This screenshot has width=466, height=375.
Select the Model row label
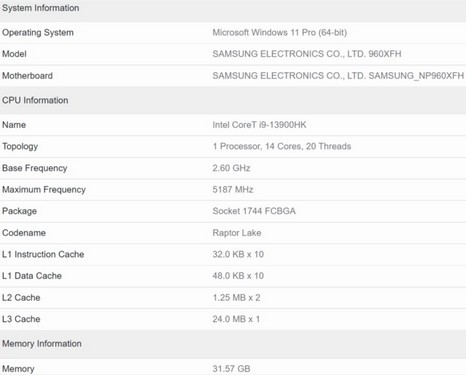[14, 54]
